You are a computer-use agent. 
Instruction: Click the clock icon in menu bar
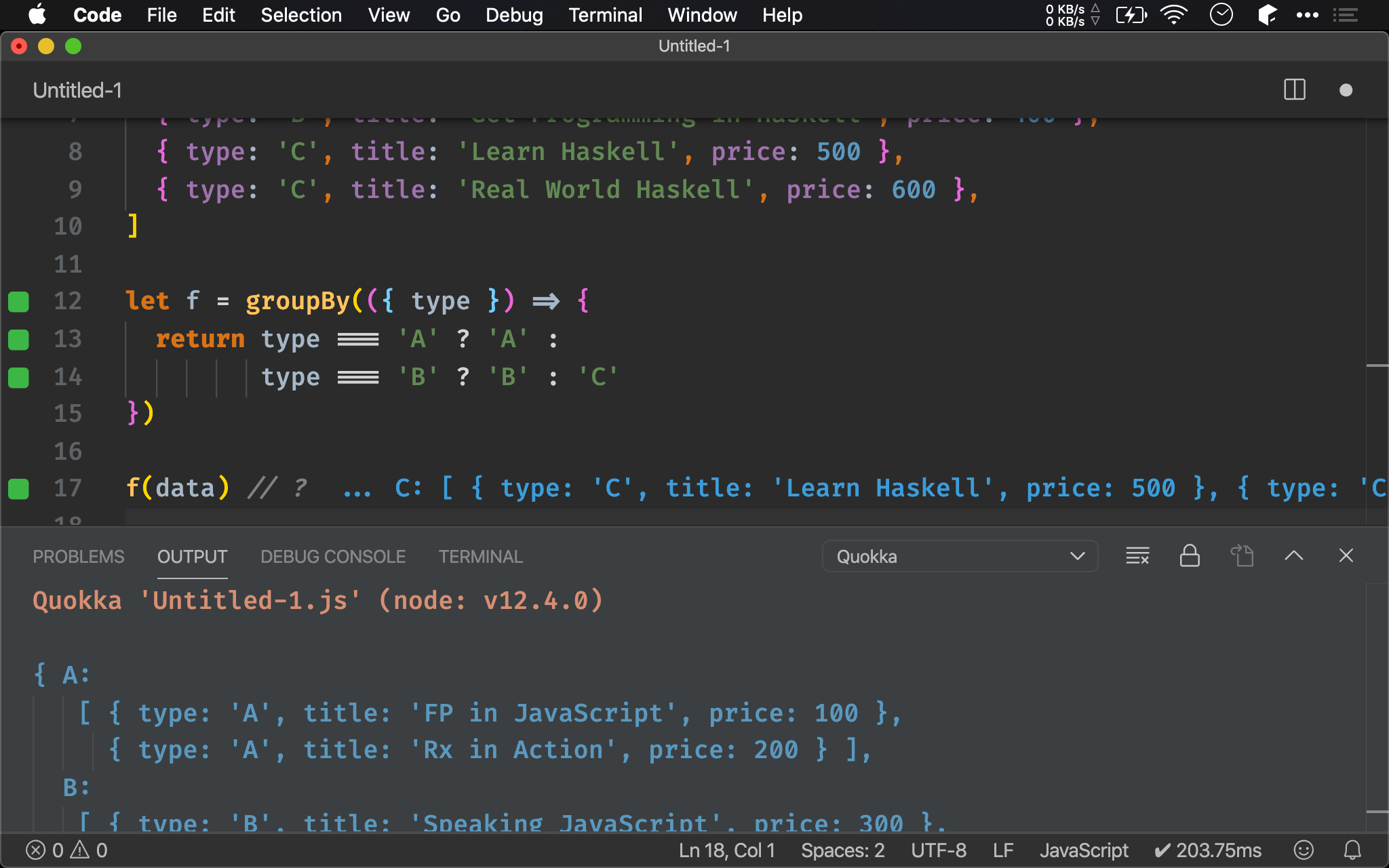[x=1221, y=15]
